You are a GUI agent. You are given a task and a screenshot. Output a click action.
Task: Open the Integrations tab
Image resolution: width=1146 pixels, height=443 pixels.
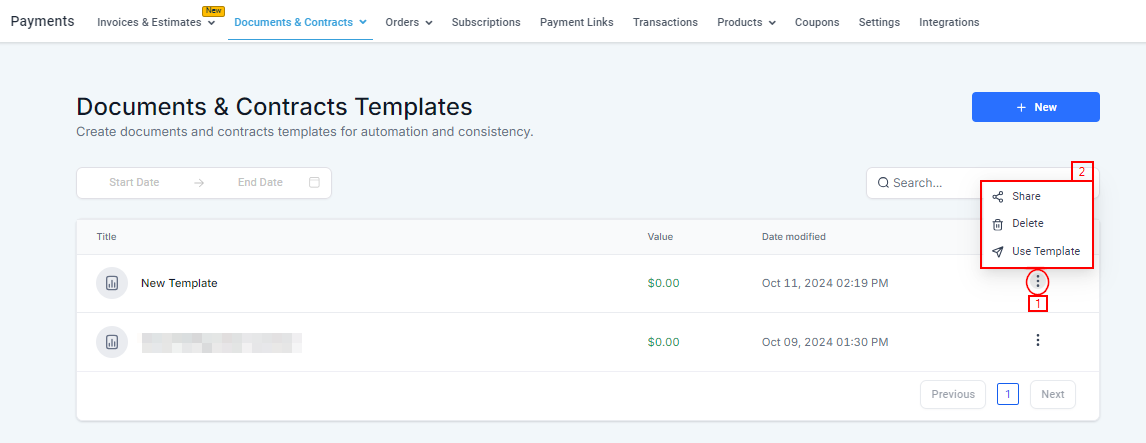949,22
